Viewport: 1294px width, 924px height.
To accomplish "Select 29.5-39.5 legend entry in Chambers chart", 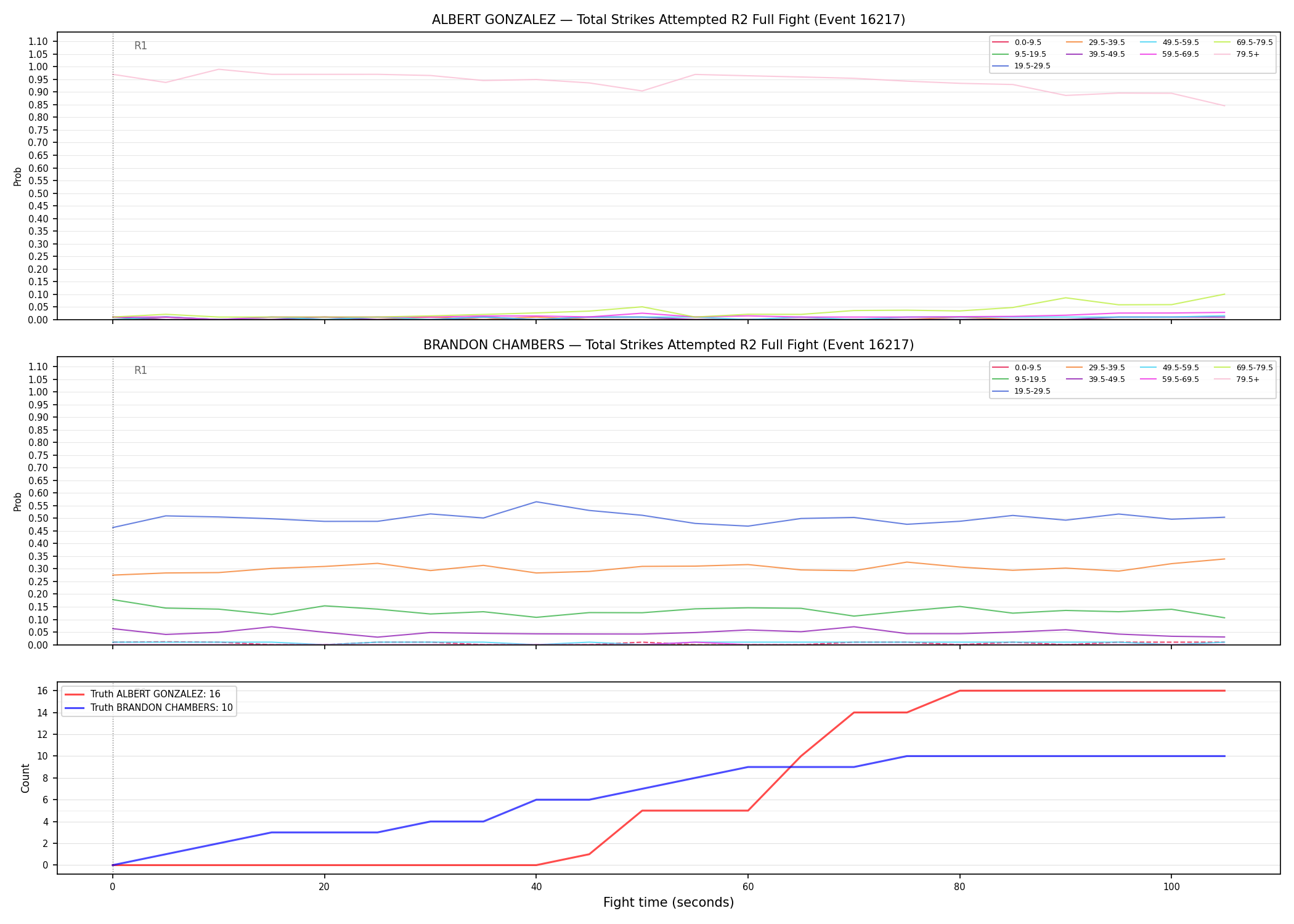I will click(x=1096, y=368).
